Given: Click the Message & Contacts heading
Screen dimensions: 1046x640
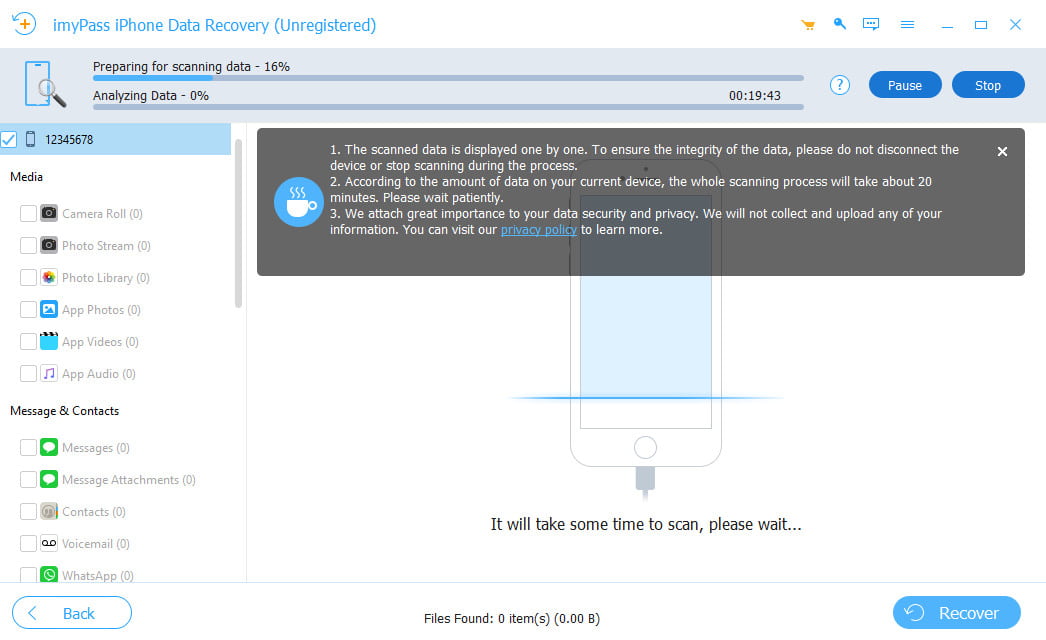Looking at the screenshot, I should coord(65,411).
